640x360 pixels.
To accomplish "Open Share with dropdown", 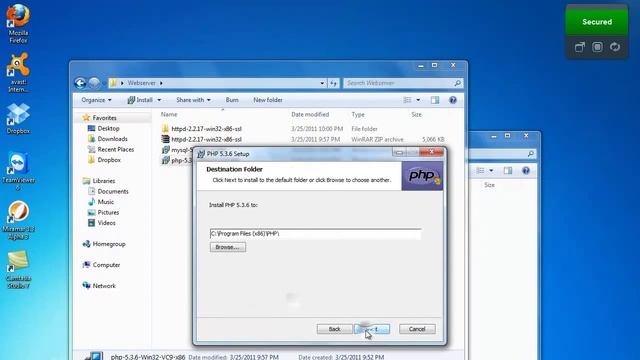I will [x=193, y=100].
